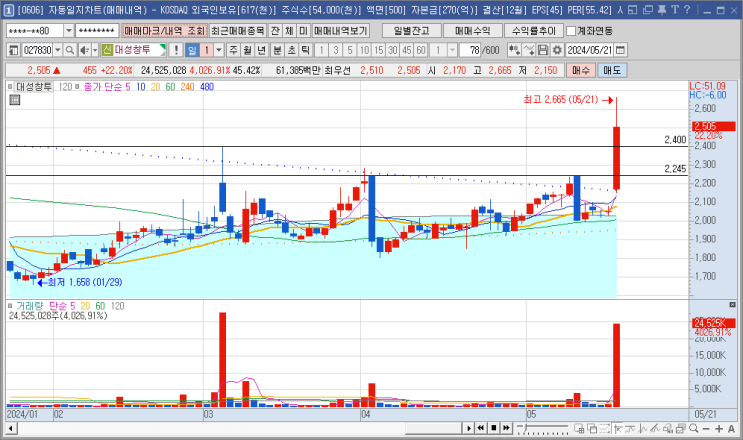Image resolution: width=743 pixels, height=440 pixels.
Task: Open the chart layout panel icon
Action: (13, 50)
